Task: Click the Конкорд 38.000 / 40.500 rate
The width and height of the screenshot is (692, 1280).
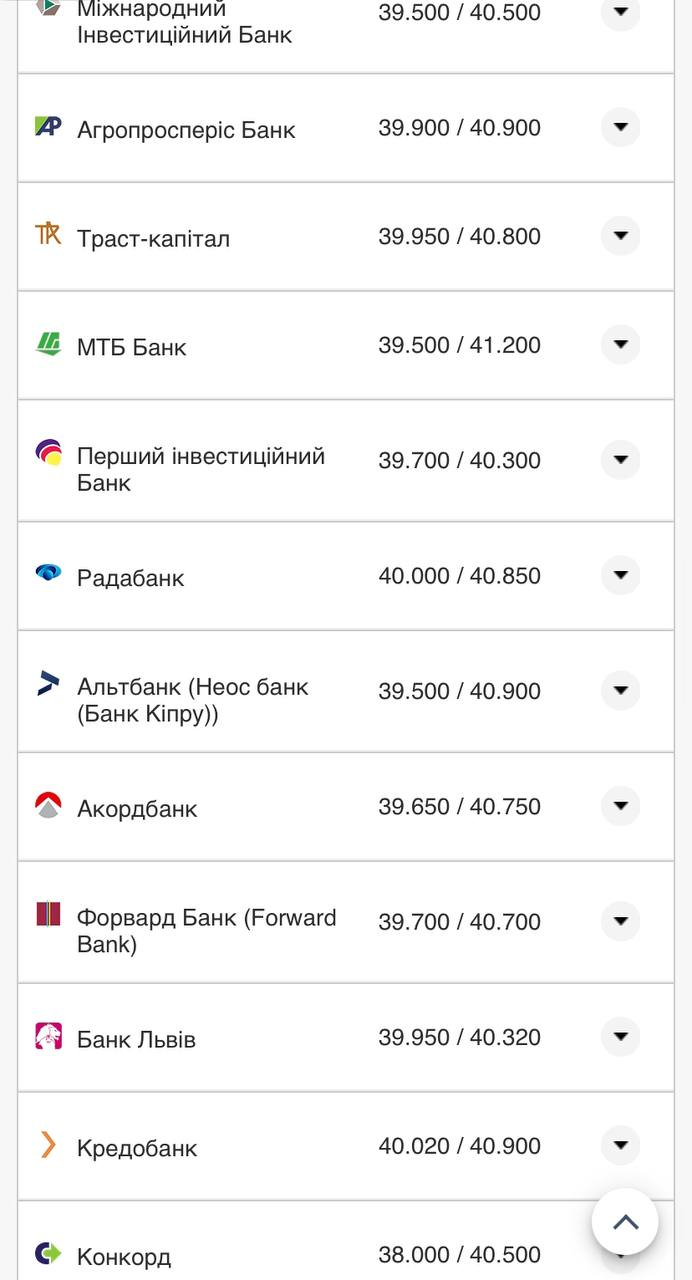Action: [x=459, y=1255]
